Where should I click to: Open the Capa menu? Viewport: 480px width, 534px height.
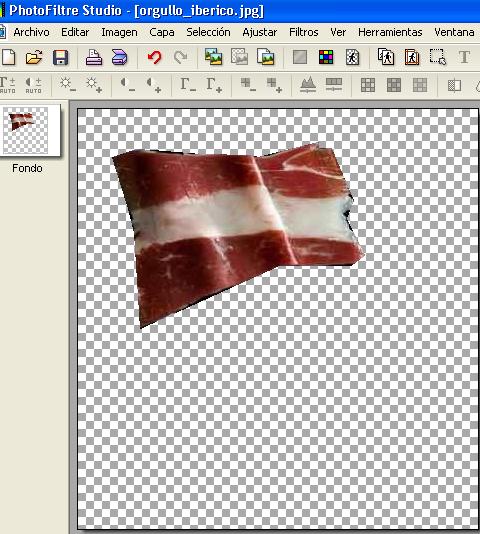(x=162, y=32)
